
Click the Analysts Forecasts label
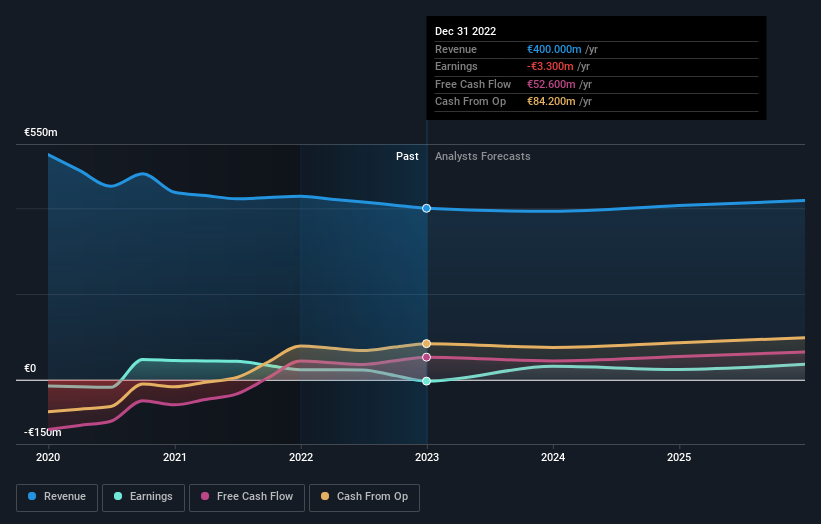click(x=483, y=156)
